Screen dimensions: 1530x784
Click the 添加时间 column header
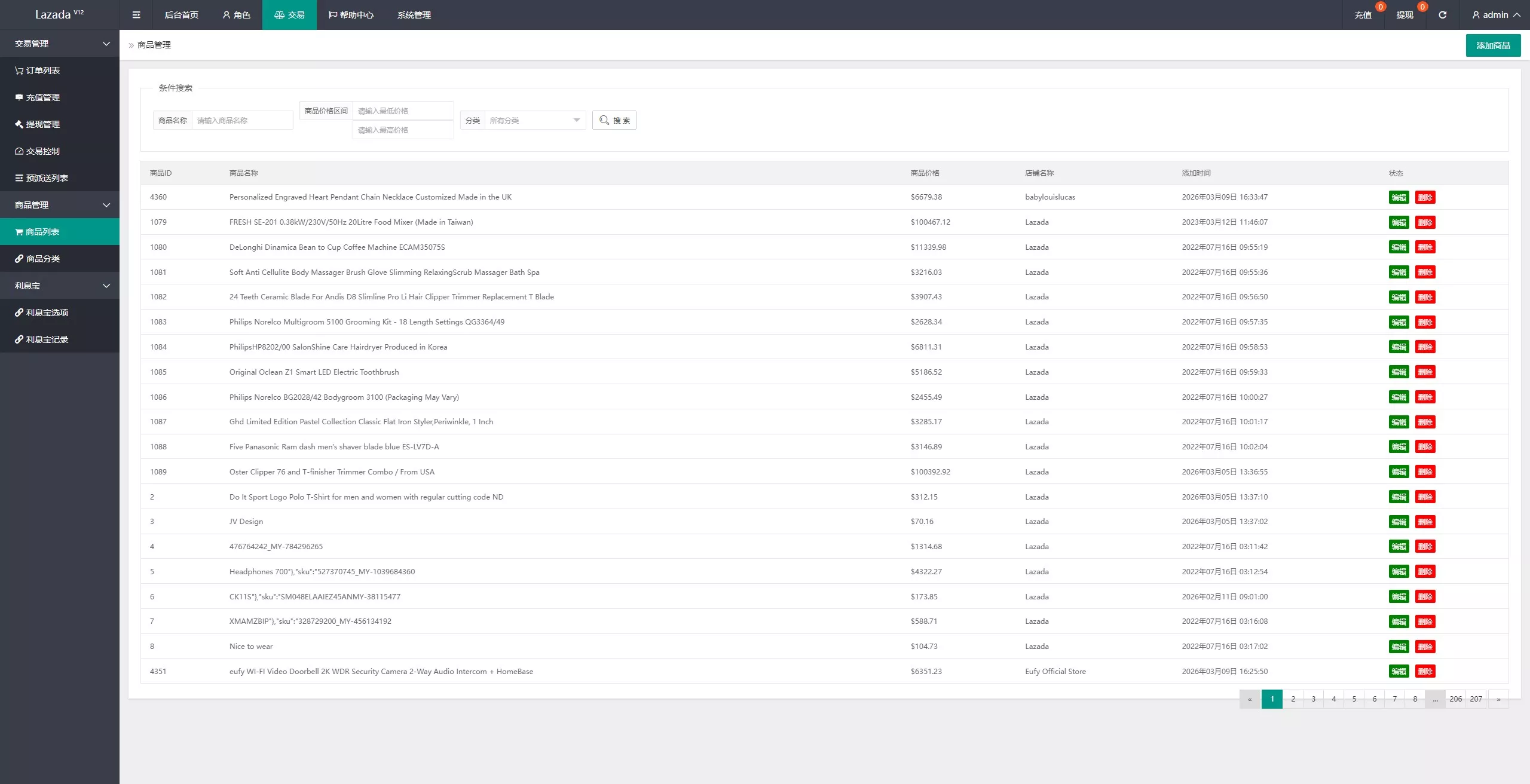pos(1196,173)
